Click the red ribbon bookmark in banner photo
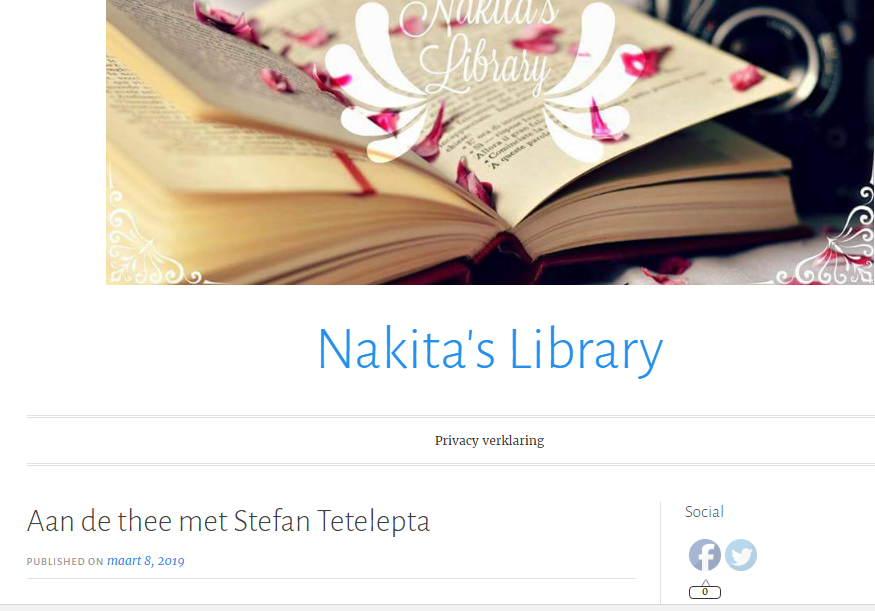The width and height of the screenshot is (875, 611). coord(355,173)
